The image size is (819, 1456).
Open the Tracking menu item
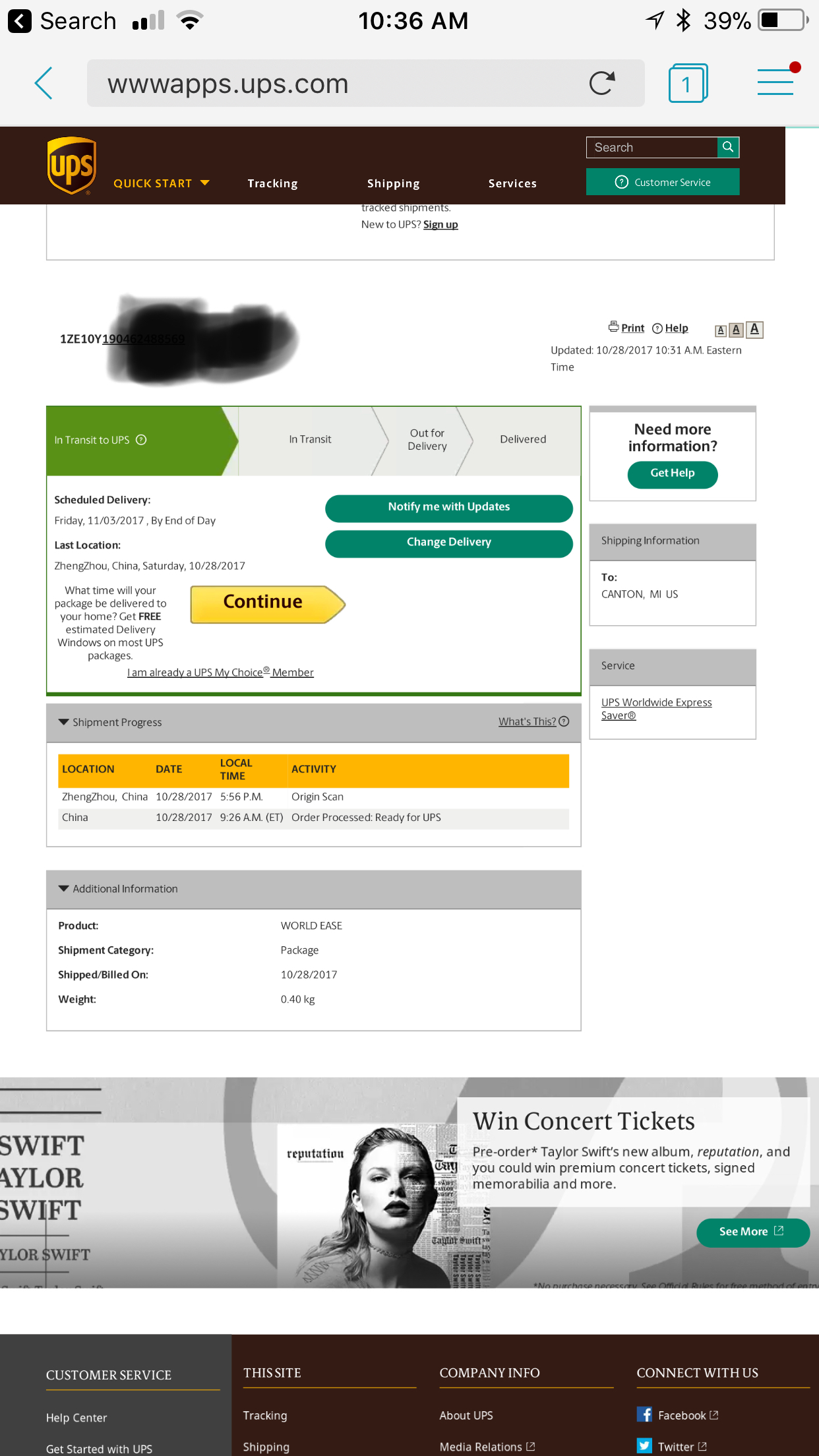272,183
